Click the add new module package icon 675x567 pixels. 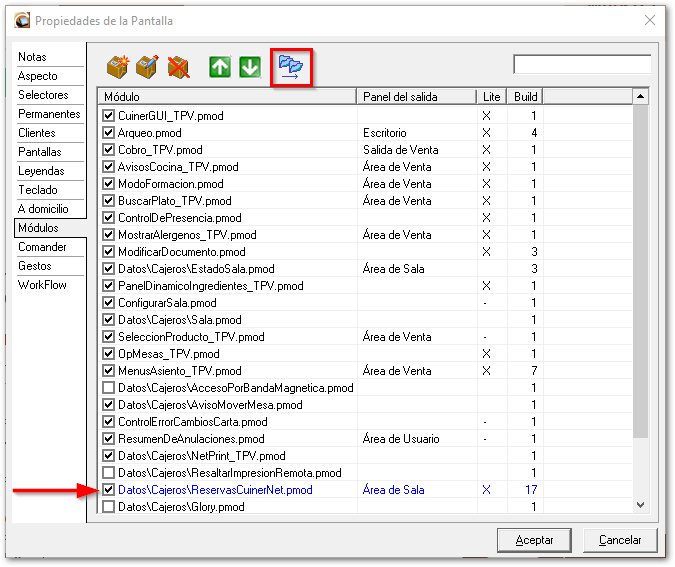(x=118, y=67)
